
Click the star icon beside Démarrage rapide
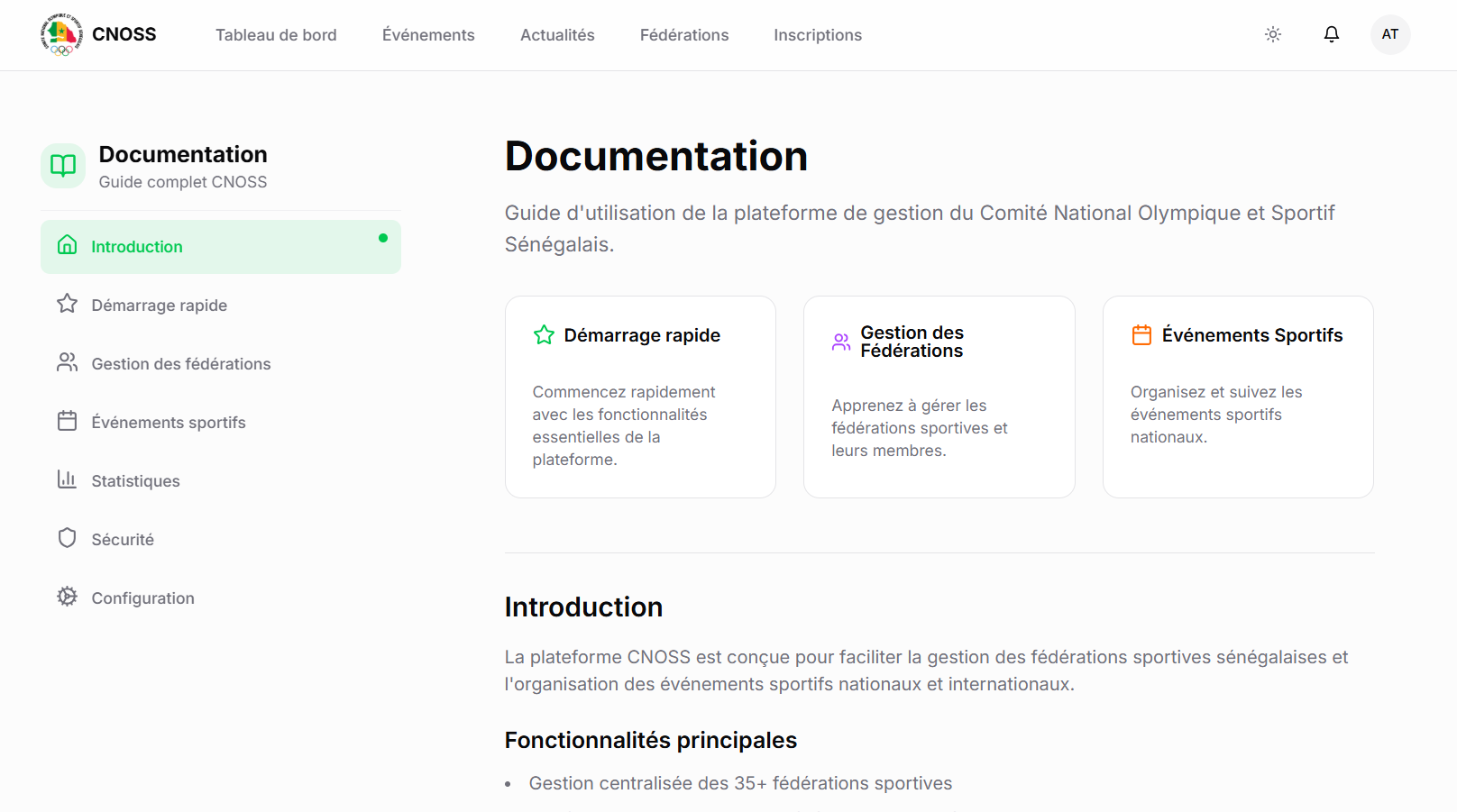[67, 305]
